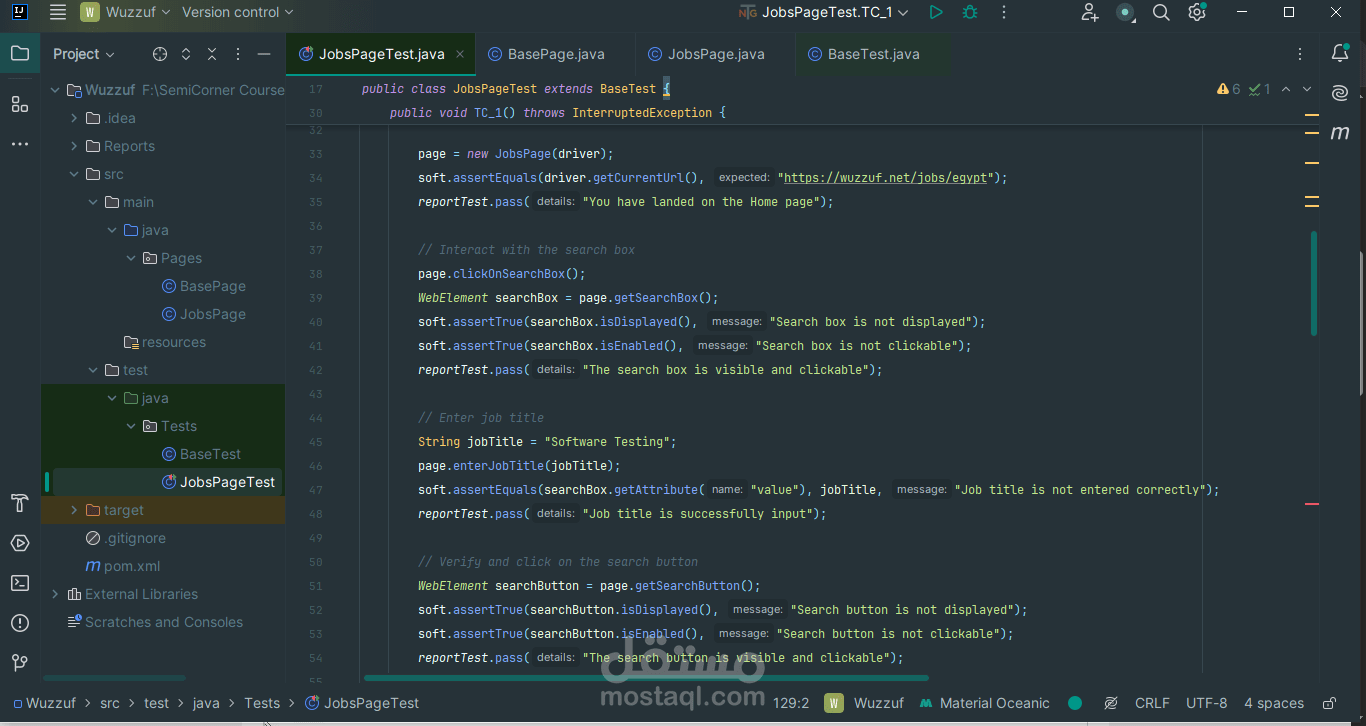Open the editor tabs options kebab menu
1366x726 pixels.
coord(1300,54)
